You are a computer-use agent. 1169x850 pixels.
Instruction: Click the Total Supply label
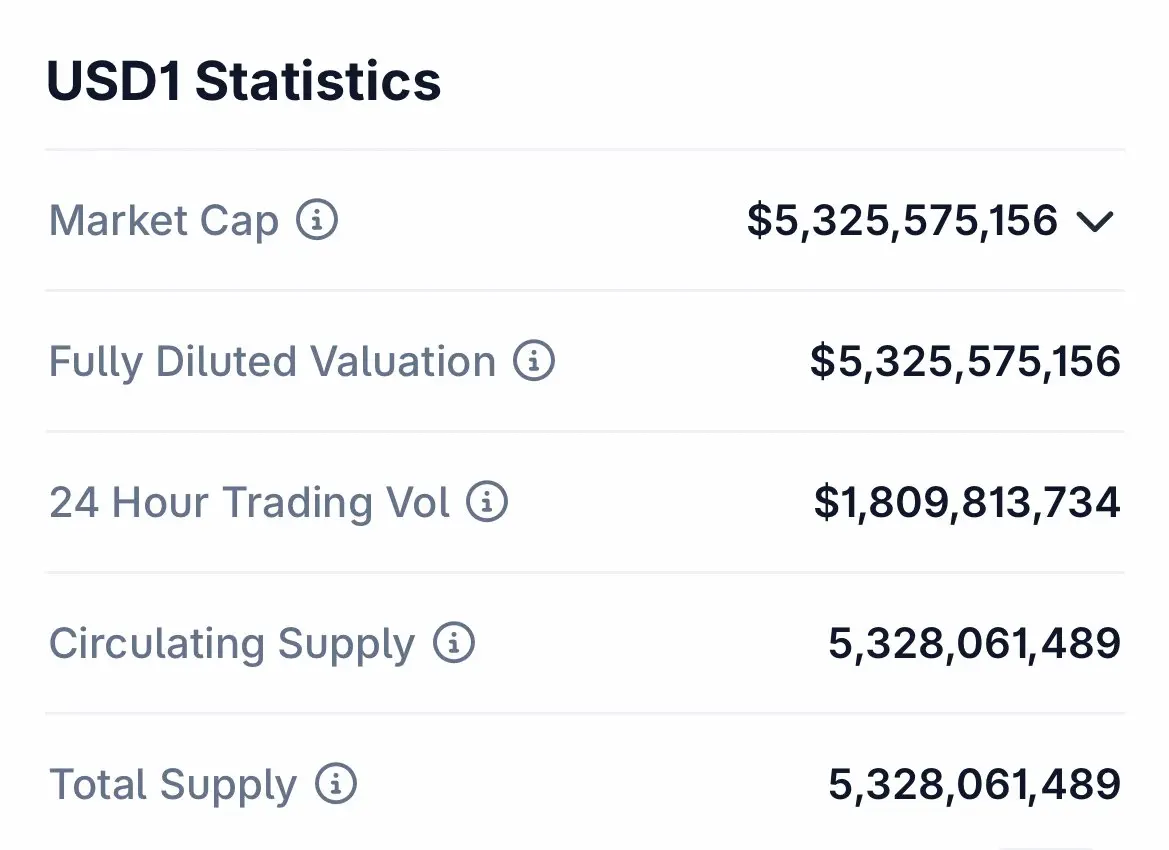tap(173, 785)
